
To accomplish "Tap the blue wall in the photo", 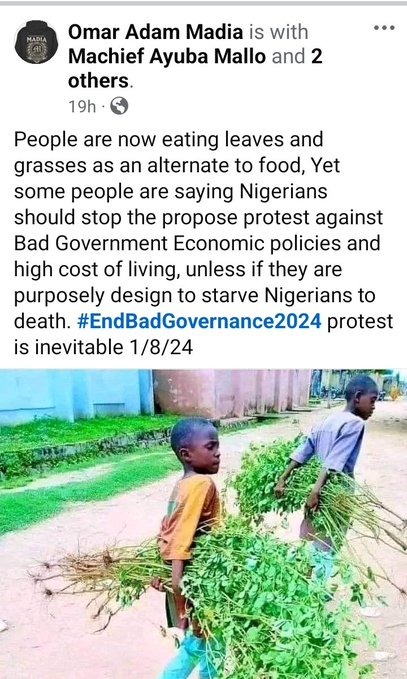I will [78, 394].
